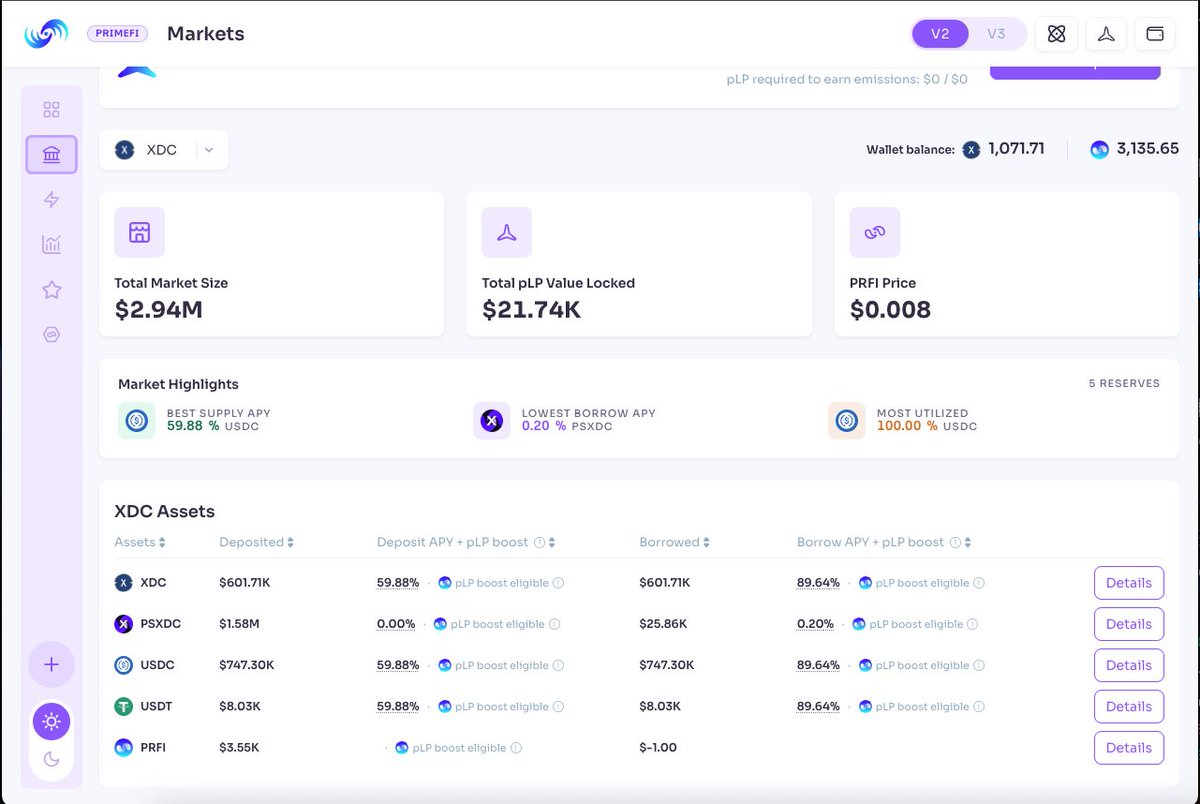Click PSXDC asset token icon in table
This screenshot has width=1200, height=804.
pyautogui.click(x=124, y=624)
